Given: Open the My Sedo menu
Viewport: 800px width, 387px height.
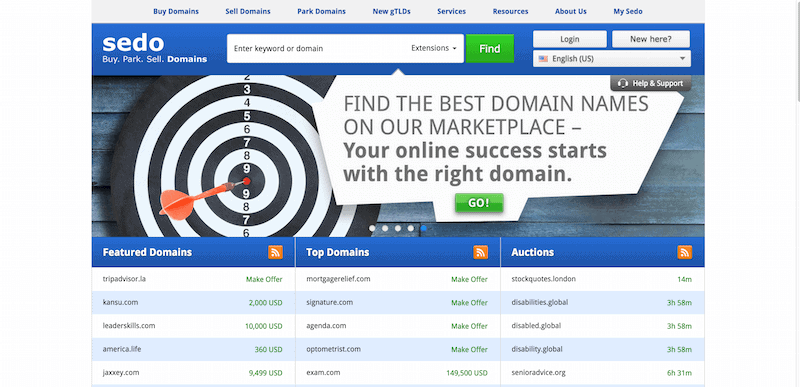Looking at the screenshot, I should pos(628,11).
